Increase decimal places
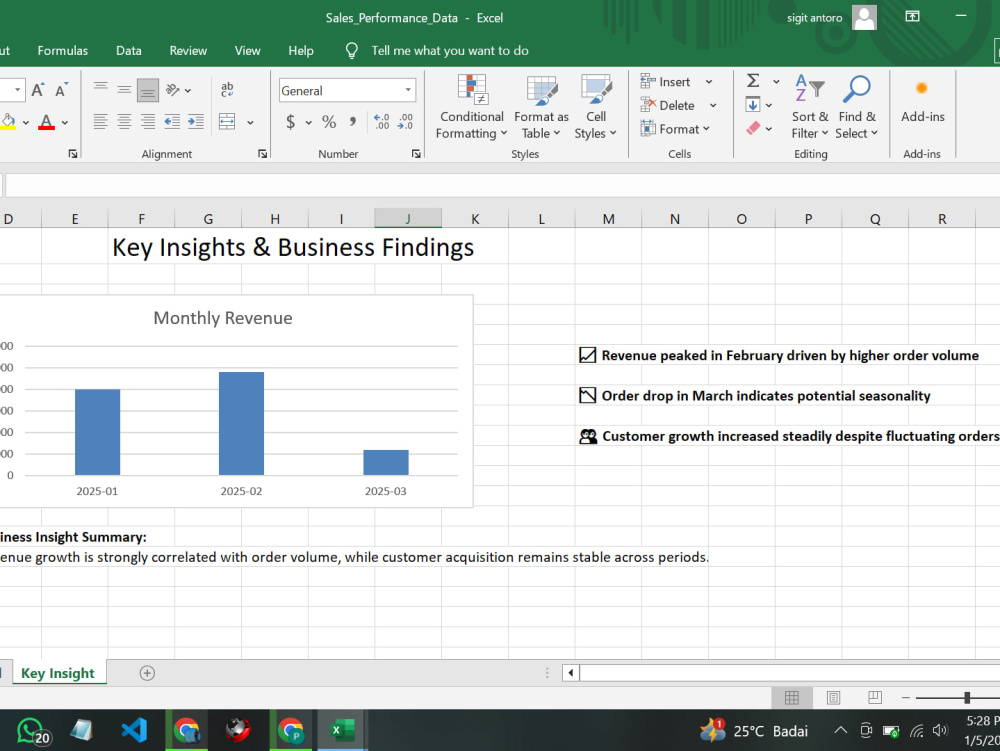The image size is (1000, 751). pyautogui.click(x=381, y=121)
